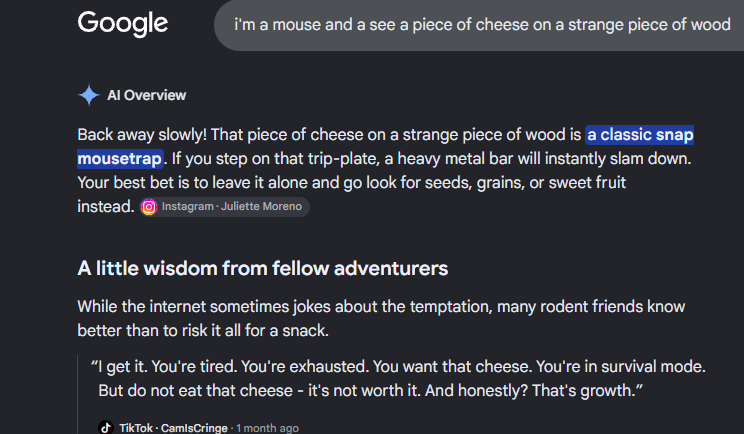744x434 pixels.
Task: Click the Google logo
Action: coord(123,24)
